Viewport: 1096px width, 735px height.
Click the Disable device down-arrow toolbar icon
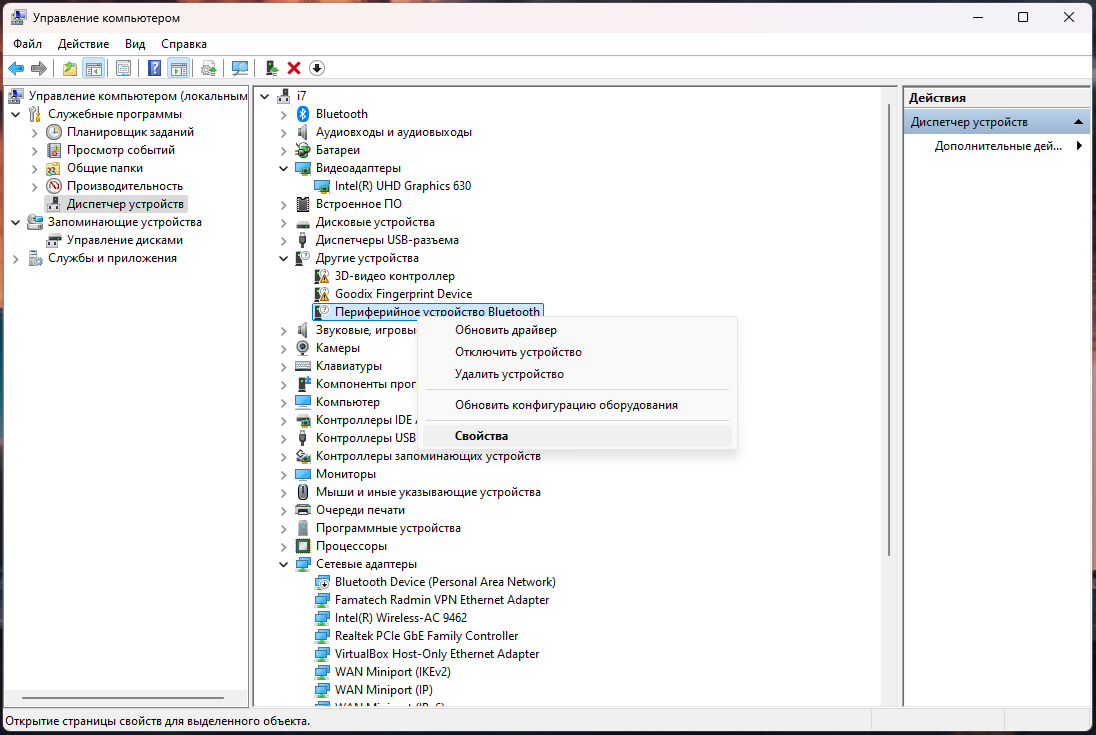(x=317, y=68)
